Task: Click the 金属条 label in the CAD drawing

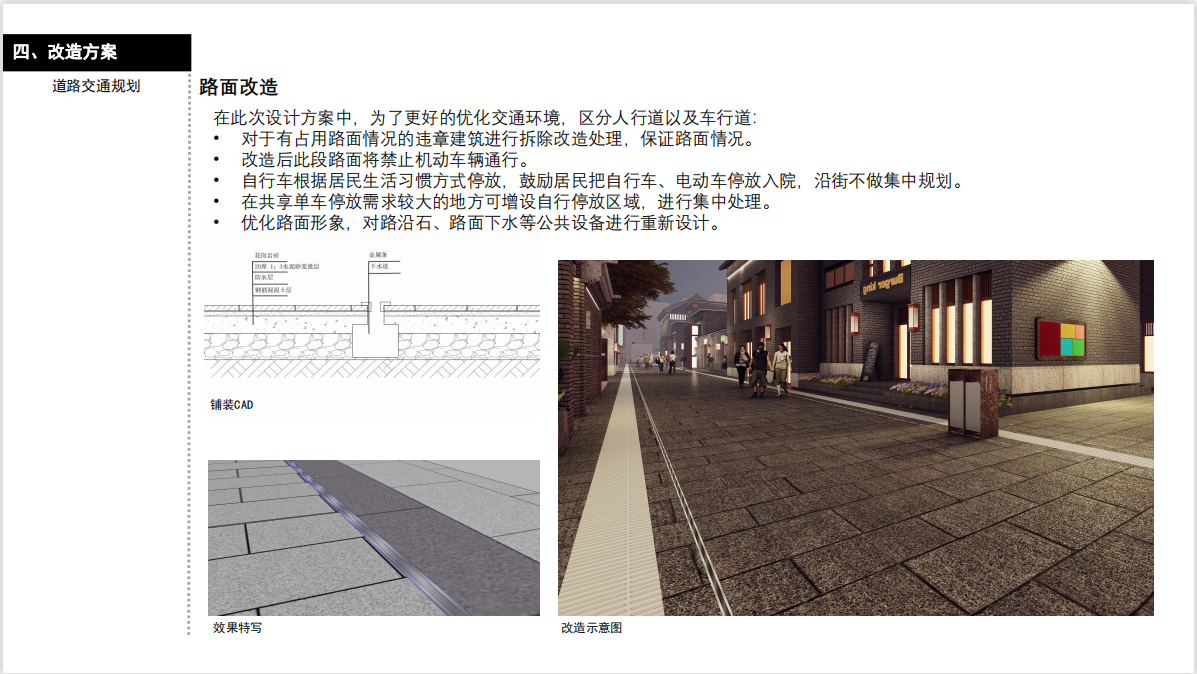Action: [x=381, y=255]
